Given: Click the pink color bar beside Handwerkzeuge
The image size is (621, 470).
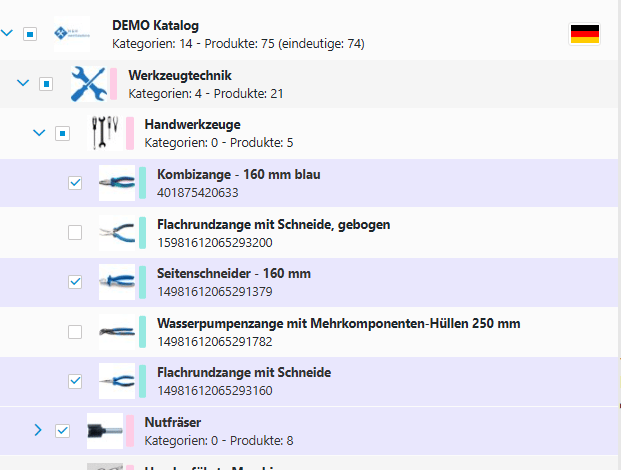Looking at the screenshot, I should click(130, 133).
